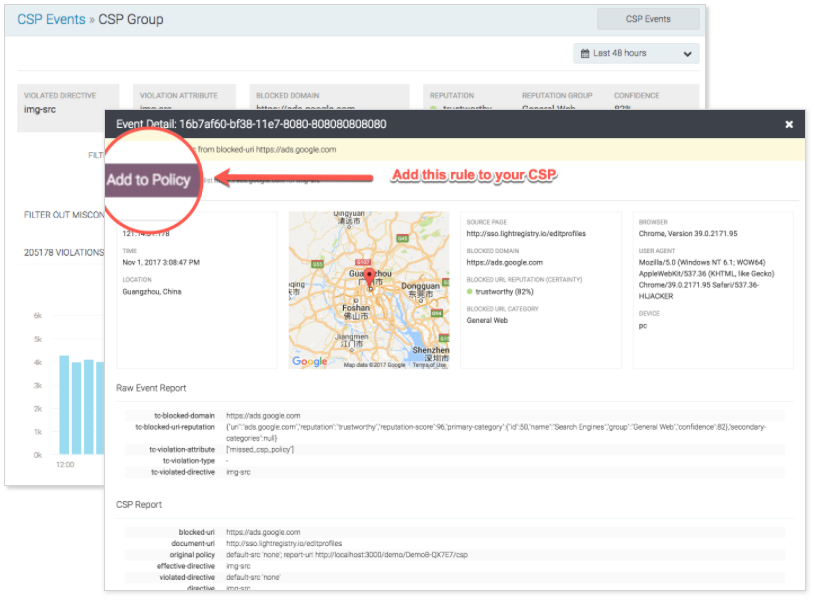Click the Raw Event Report heading
Viewport: 814px width, 601px height.
151,388
